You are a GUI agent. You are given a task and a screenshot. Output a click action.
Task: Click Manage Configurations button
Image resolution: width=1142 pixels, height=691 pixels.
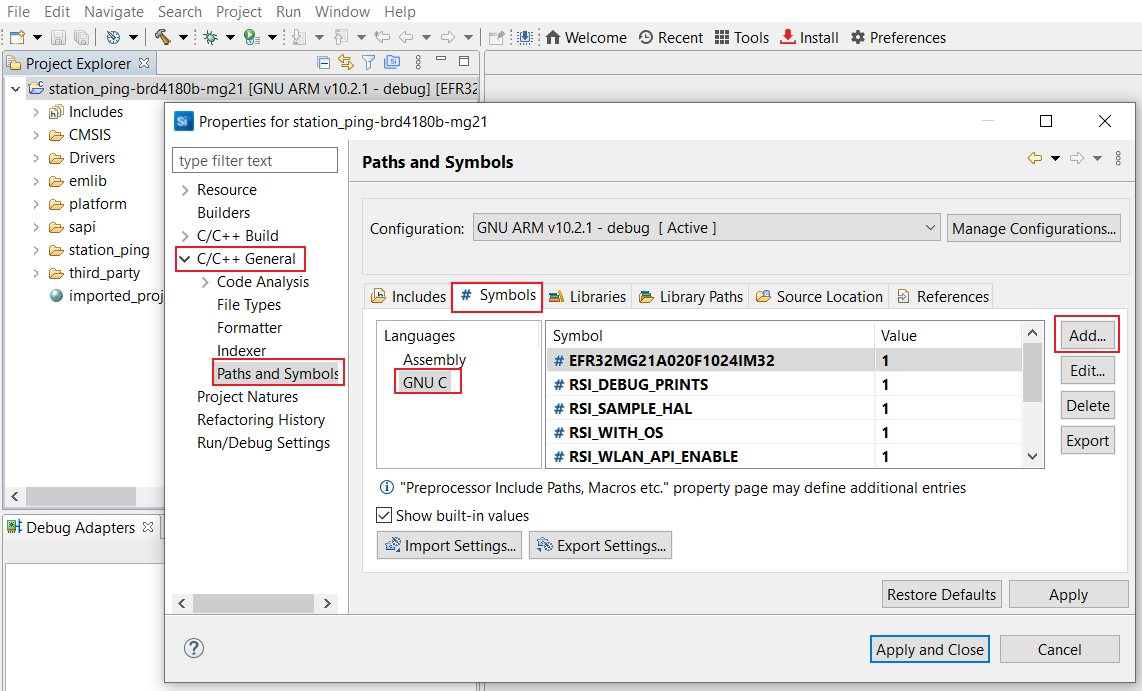click(1033, 227)
